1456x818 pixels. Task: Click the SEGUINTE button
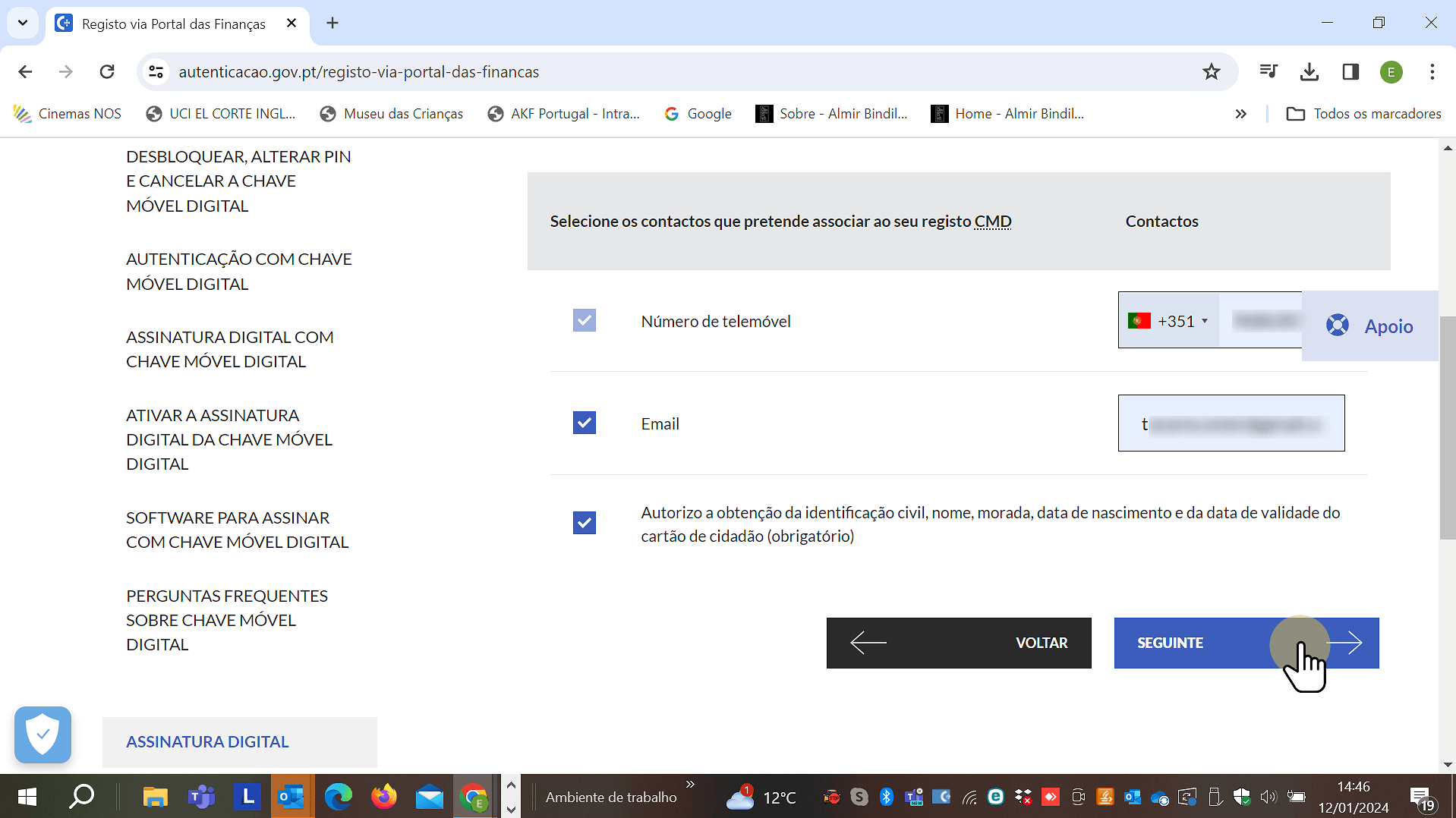(x=1246, y=643)
